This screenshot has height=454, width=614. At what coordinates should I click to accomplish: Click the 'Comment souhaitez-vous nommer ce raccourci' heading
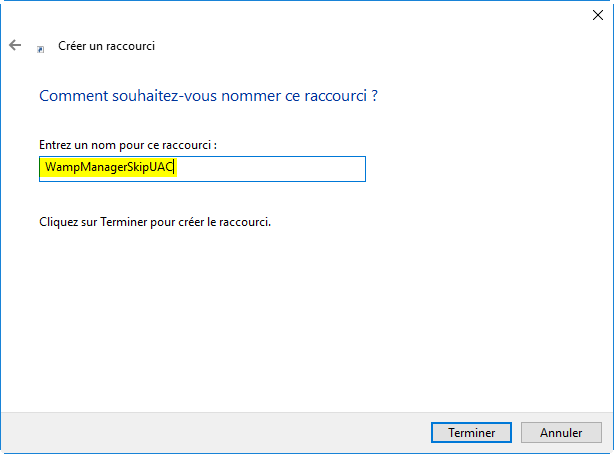click(208, 96)
